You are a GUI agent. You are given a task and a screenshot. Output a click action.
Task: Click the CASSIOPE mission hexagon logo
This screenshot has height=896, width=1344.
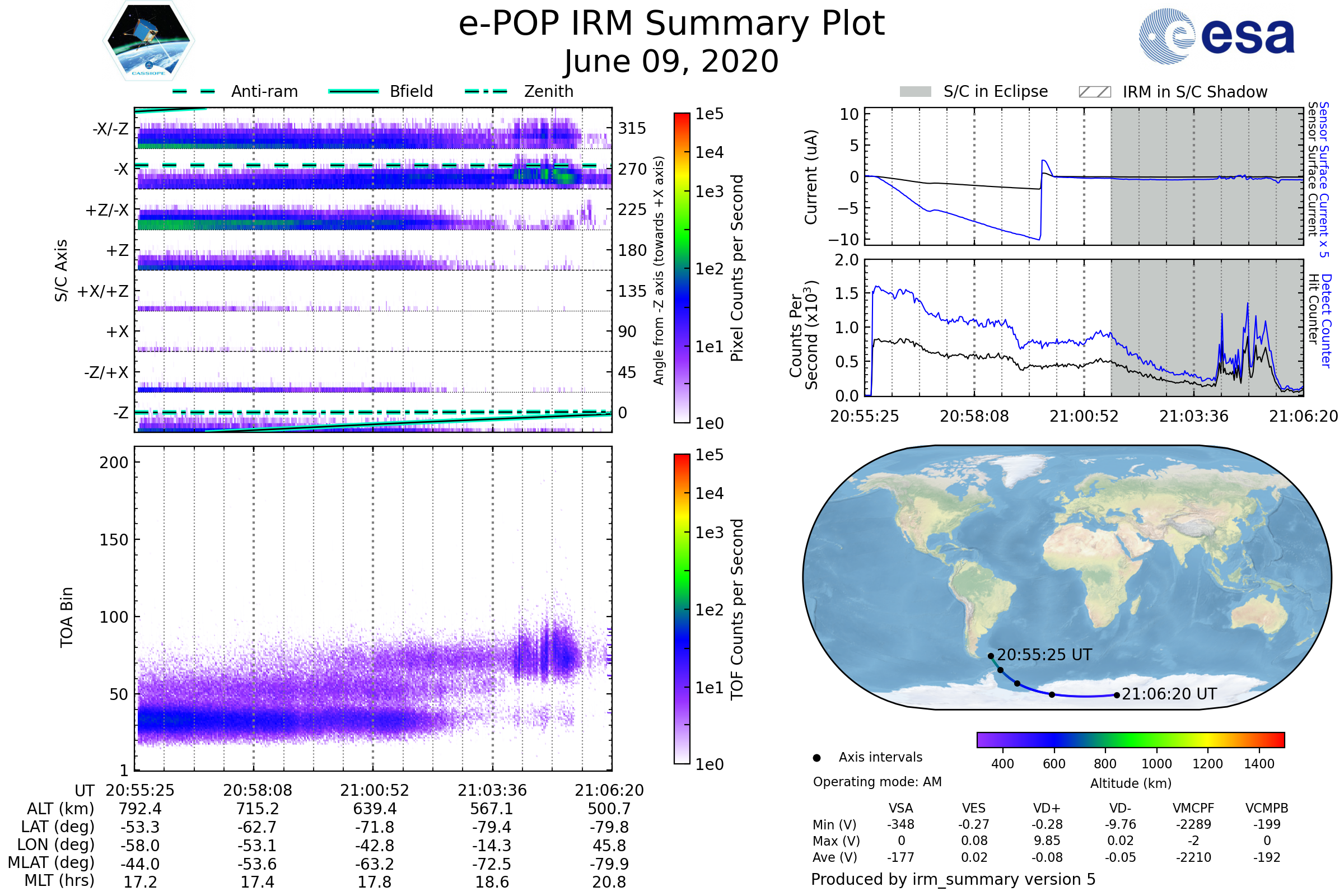click(148, 41)
